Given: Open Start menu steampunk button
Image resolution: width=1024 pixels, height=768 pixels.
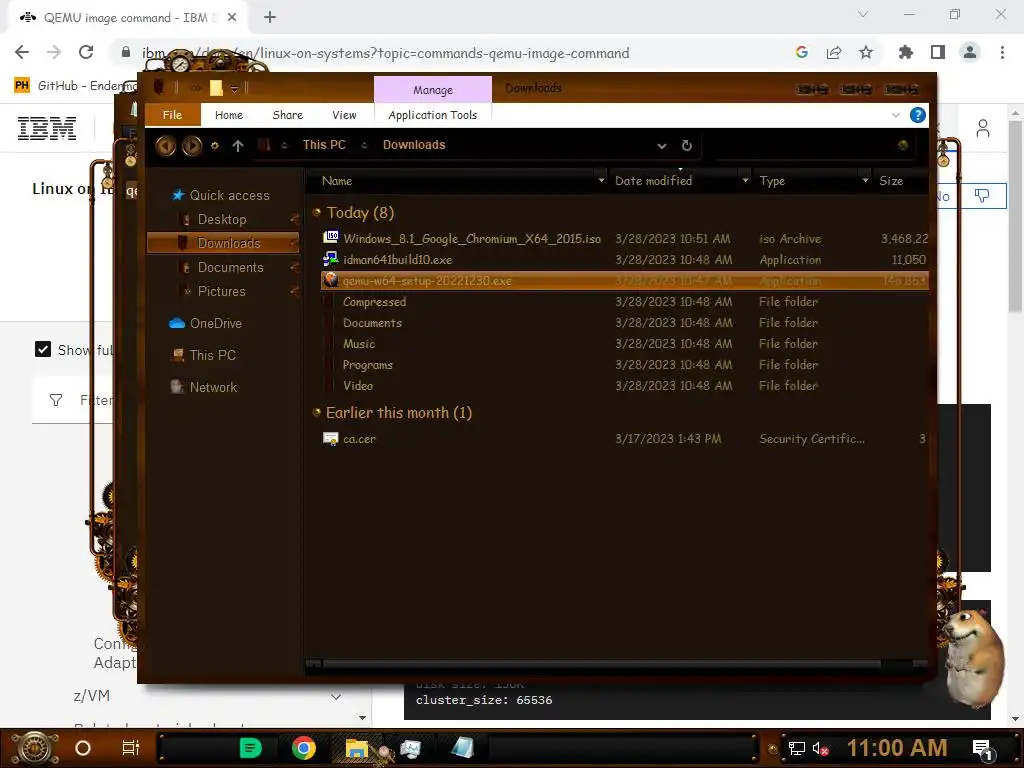Looking at the screenshot, I should coord(35,748).
